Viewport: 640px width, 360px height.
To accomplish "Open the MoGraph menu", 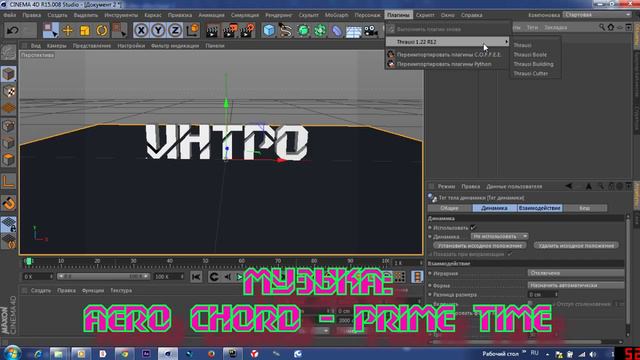I will tap(336, 15).
